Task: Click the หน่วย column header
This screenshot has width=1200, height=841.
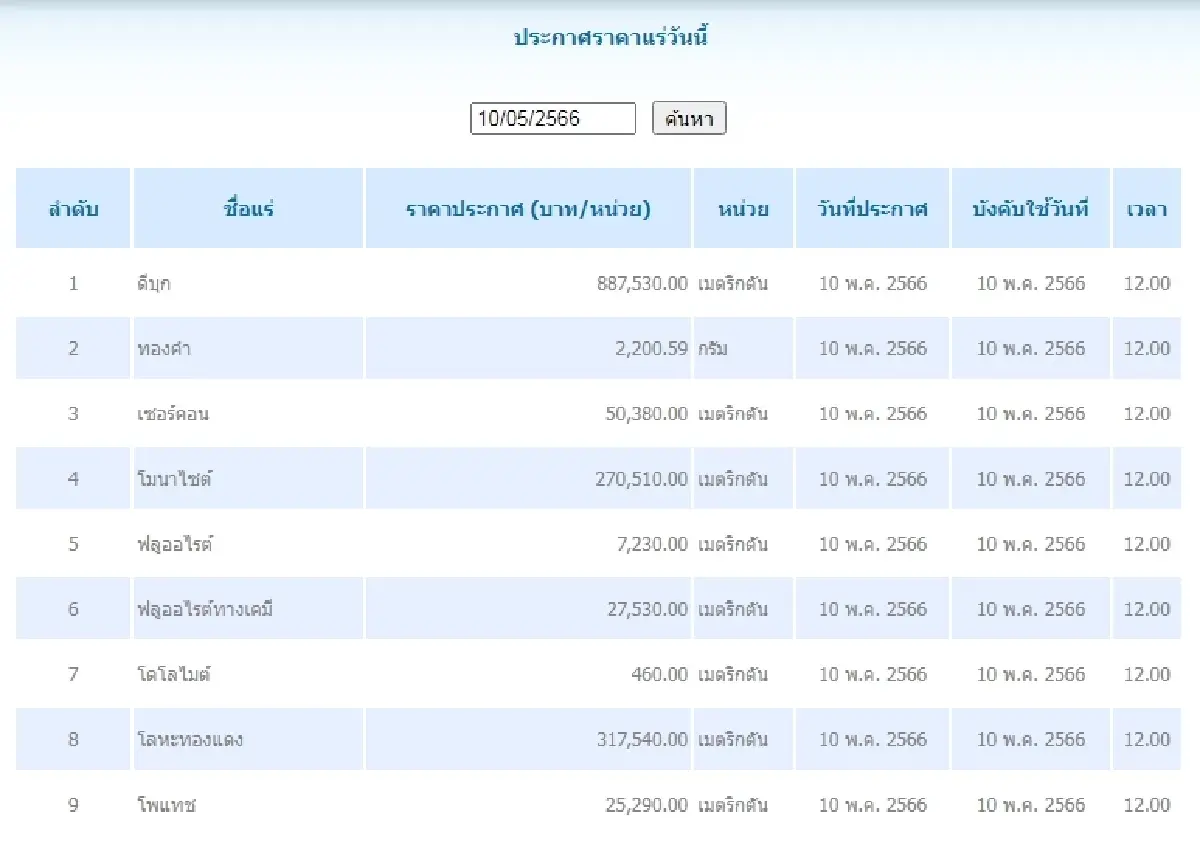Action: pos(743,209)
